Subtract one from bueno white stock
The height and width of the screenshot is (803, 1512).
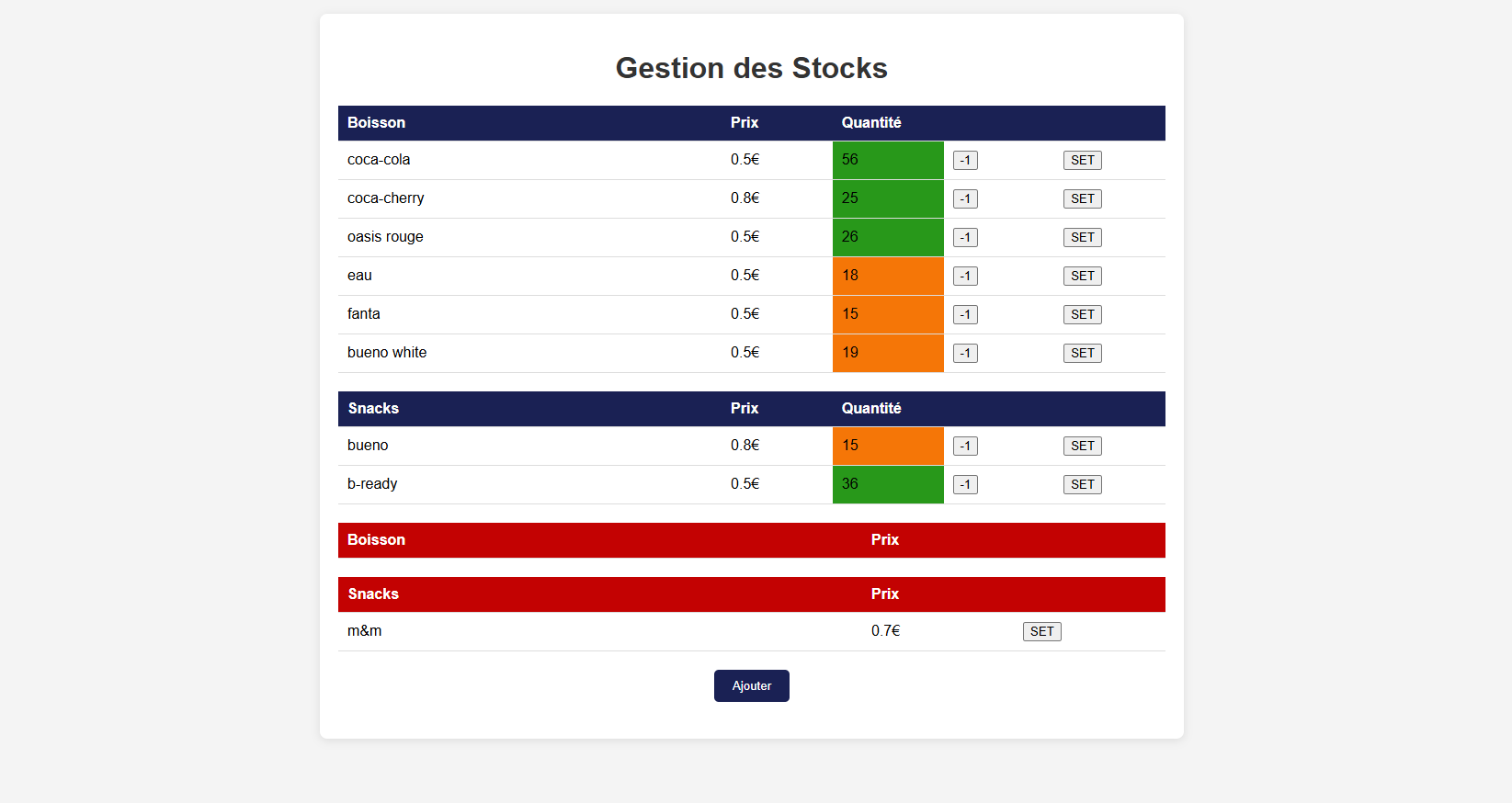[965, 354]
